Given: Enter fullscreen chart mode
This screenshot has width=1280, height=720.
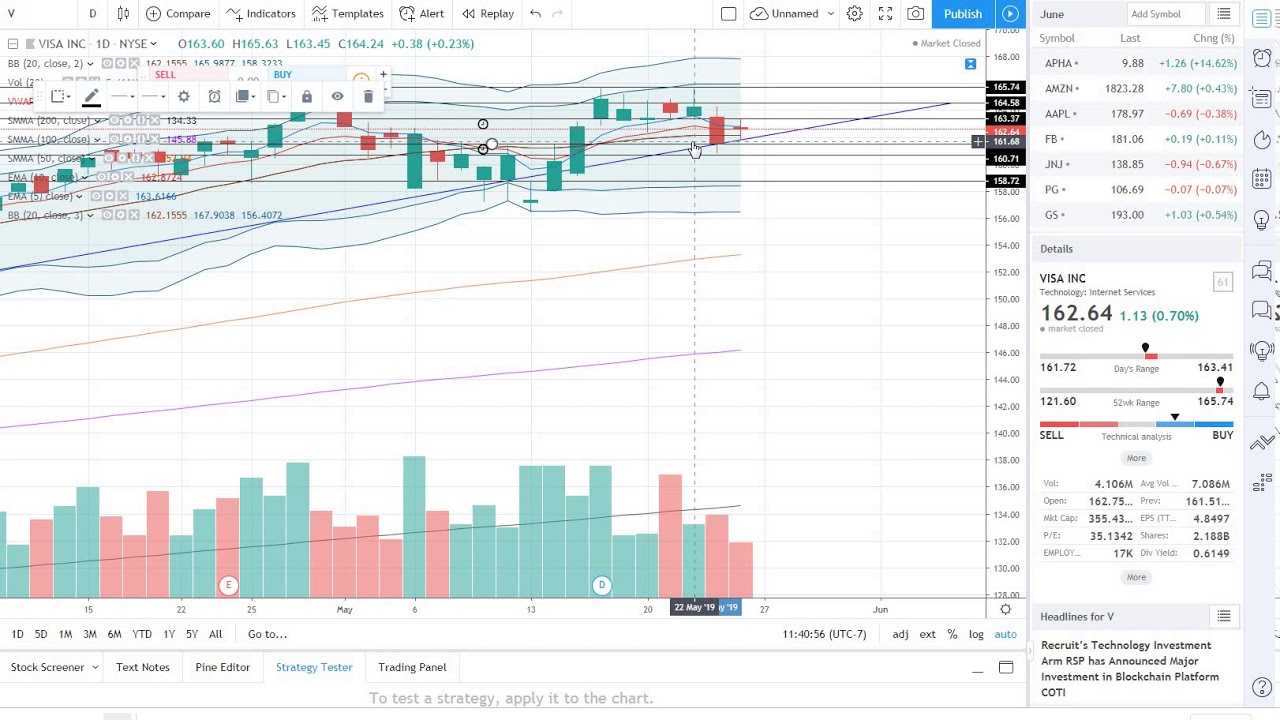Looking at the screenshot, I should pos(885,14).
